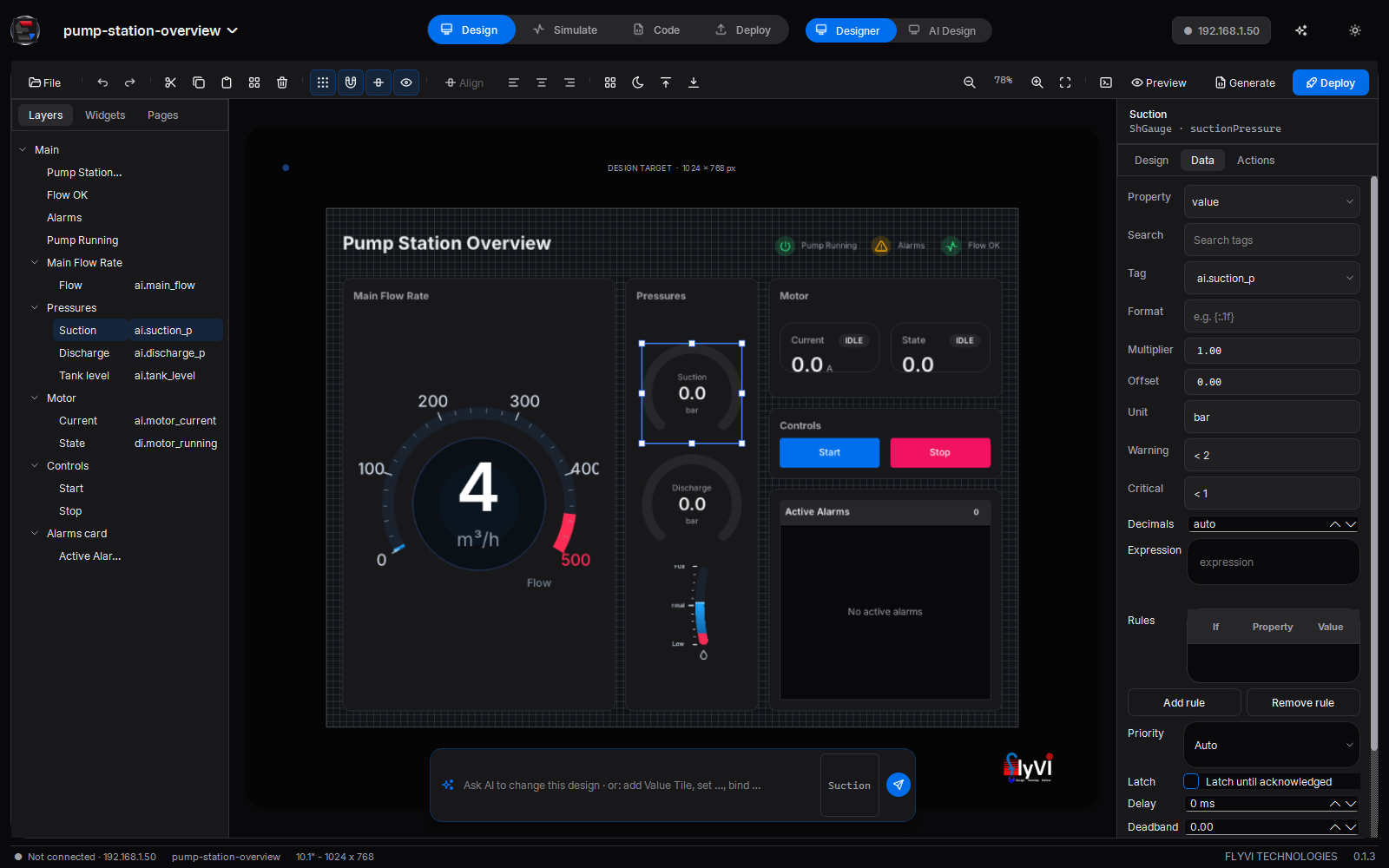Click the align-left lines icon

click(x=514, y=82)
